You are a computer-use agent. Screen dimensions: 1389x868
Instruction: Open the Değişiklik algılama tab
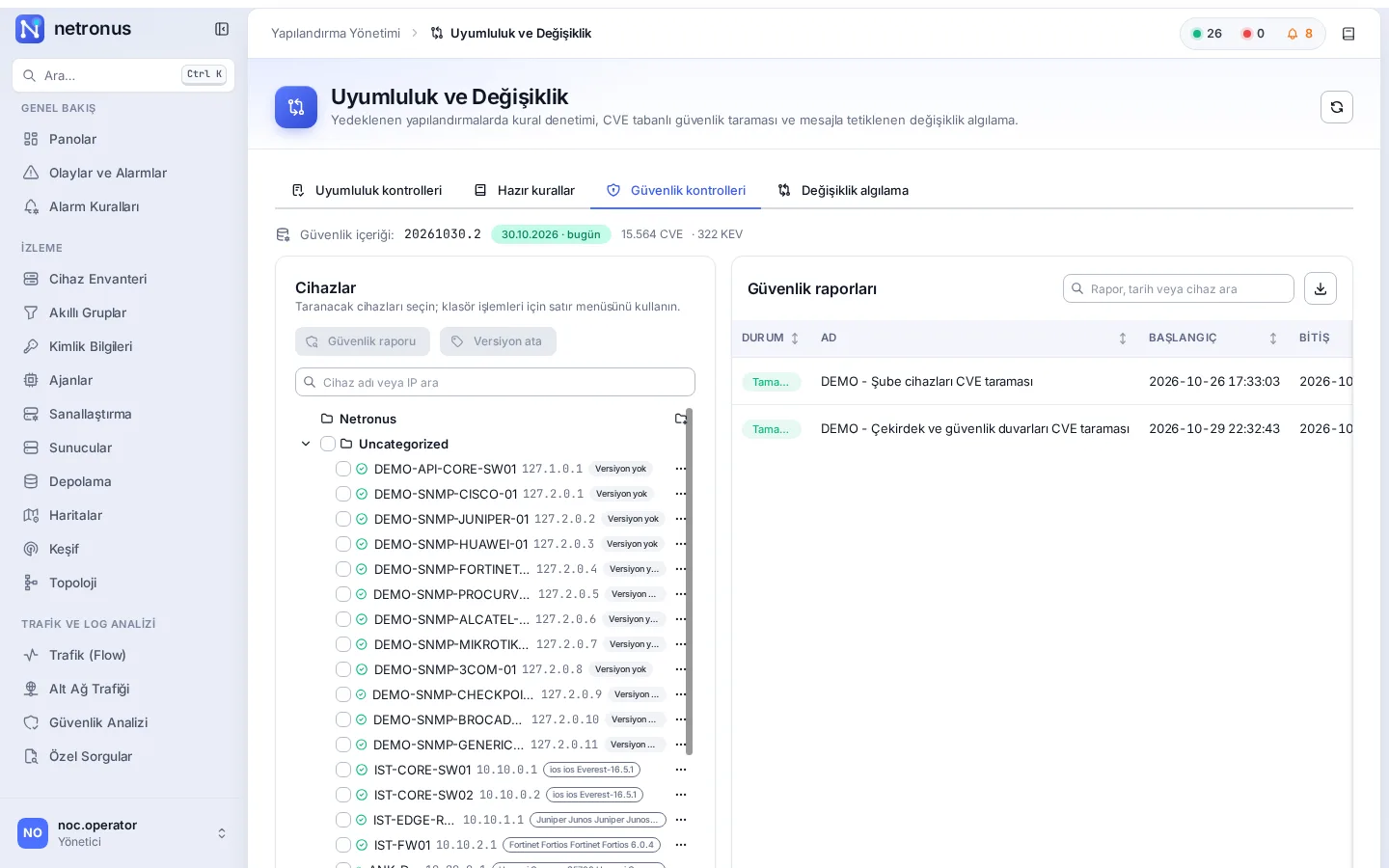click(x=843, y=190)
